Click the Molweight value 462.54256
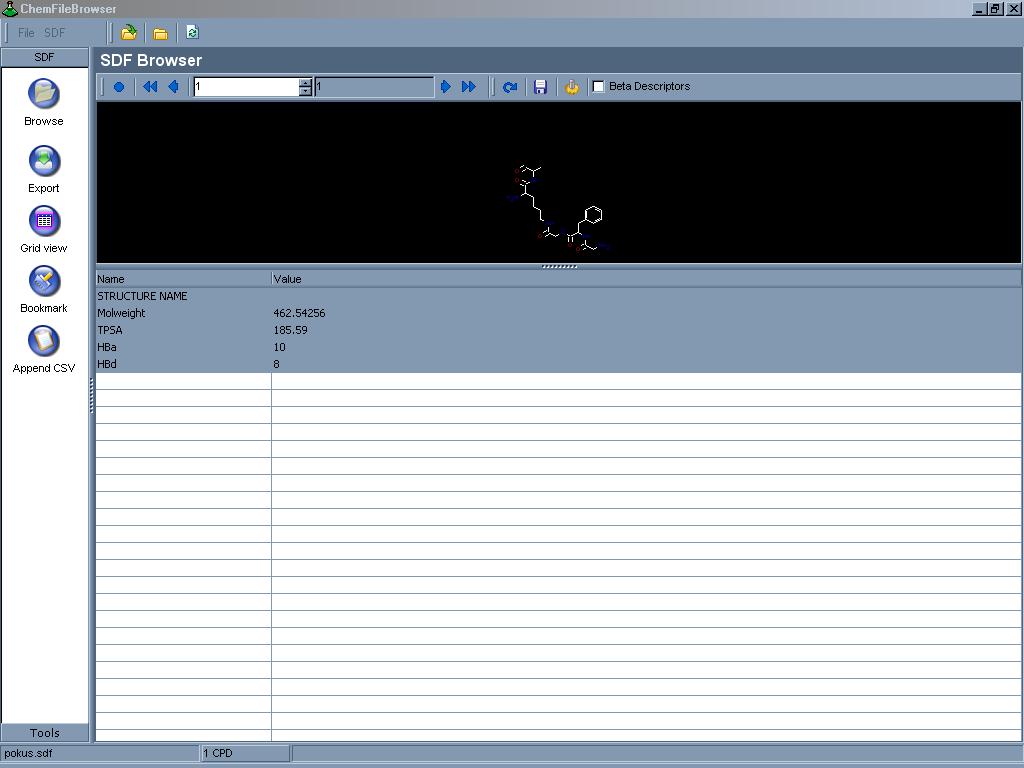The image size is (1024, 768). click(x=299, y=313)
